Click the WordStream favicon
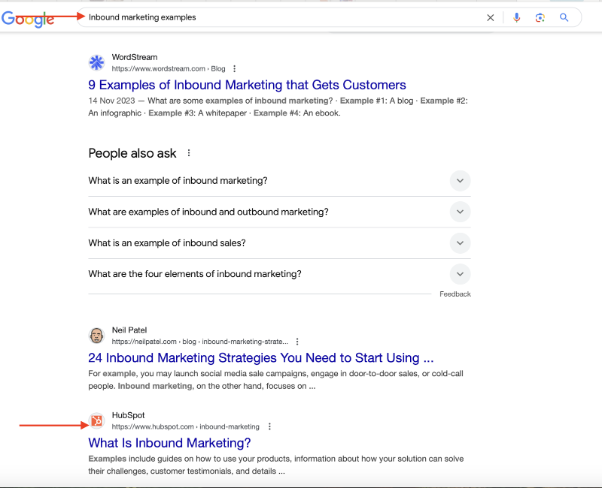602x488 pixels. pyautogui.click(x=97, y=63)
